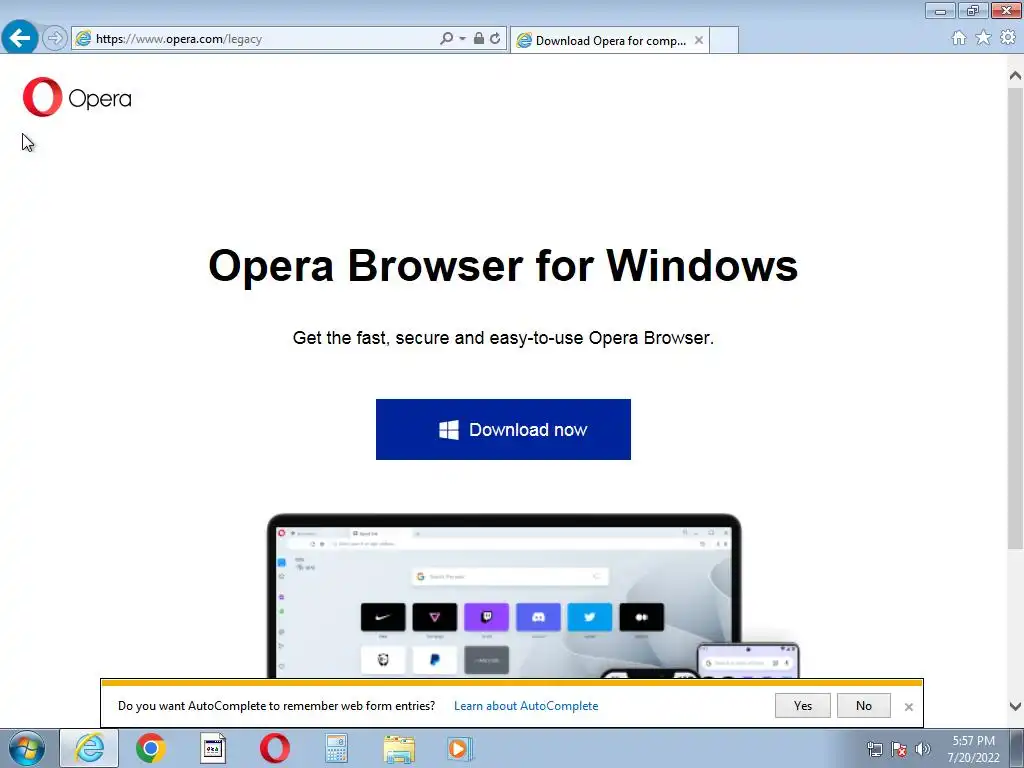Click the vertical scrollbar thumb
The width and height of the screenshot is (1024, 768).
click(x=1015, y=318)
